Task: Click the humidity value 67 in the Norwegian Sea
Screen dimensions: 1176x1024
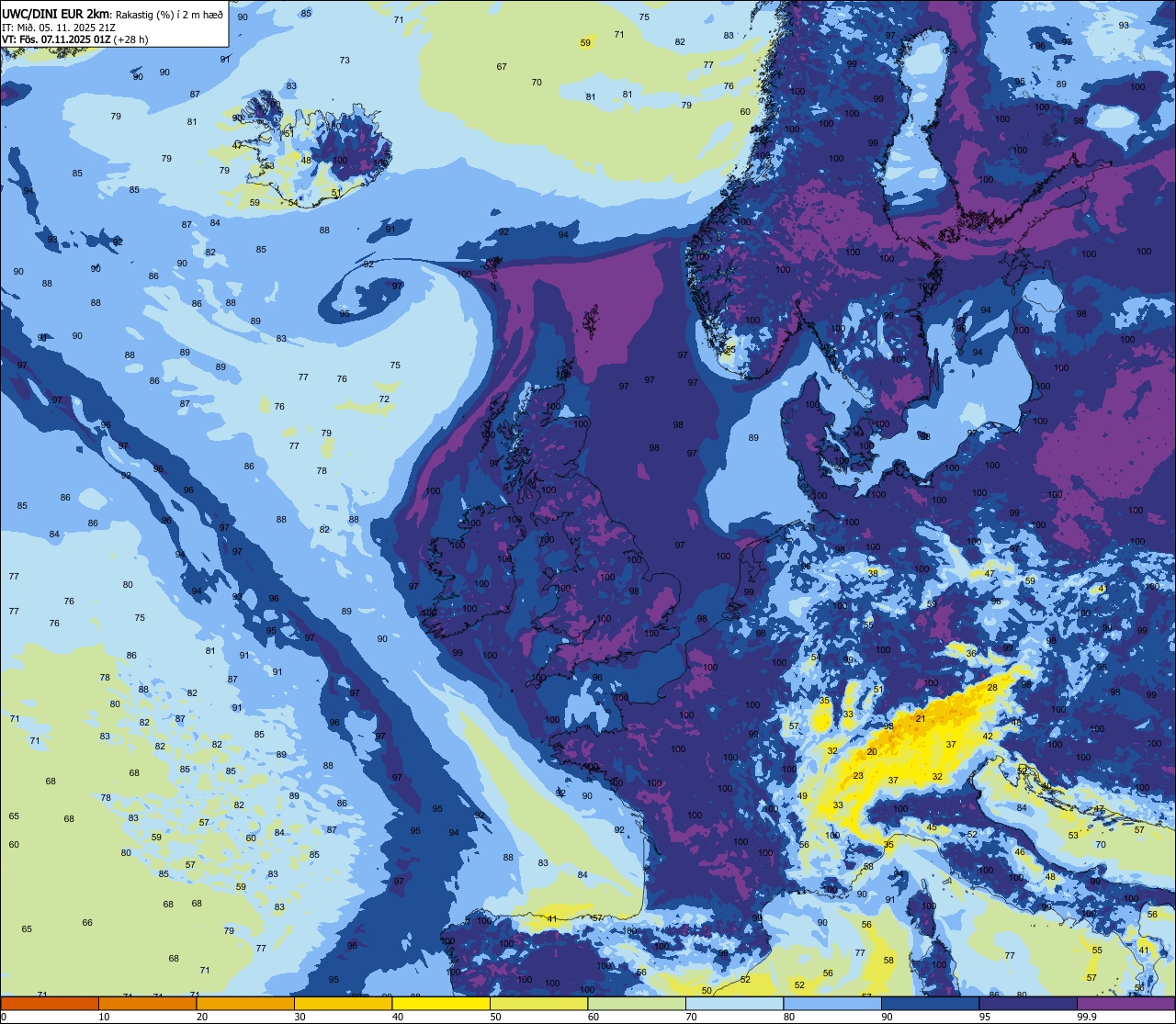Action: coord(502,67)
